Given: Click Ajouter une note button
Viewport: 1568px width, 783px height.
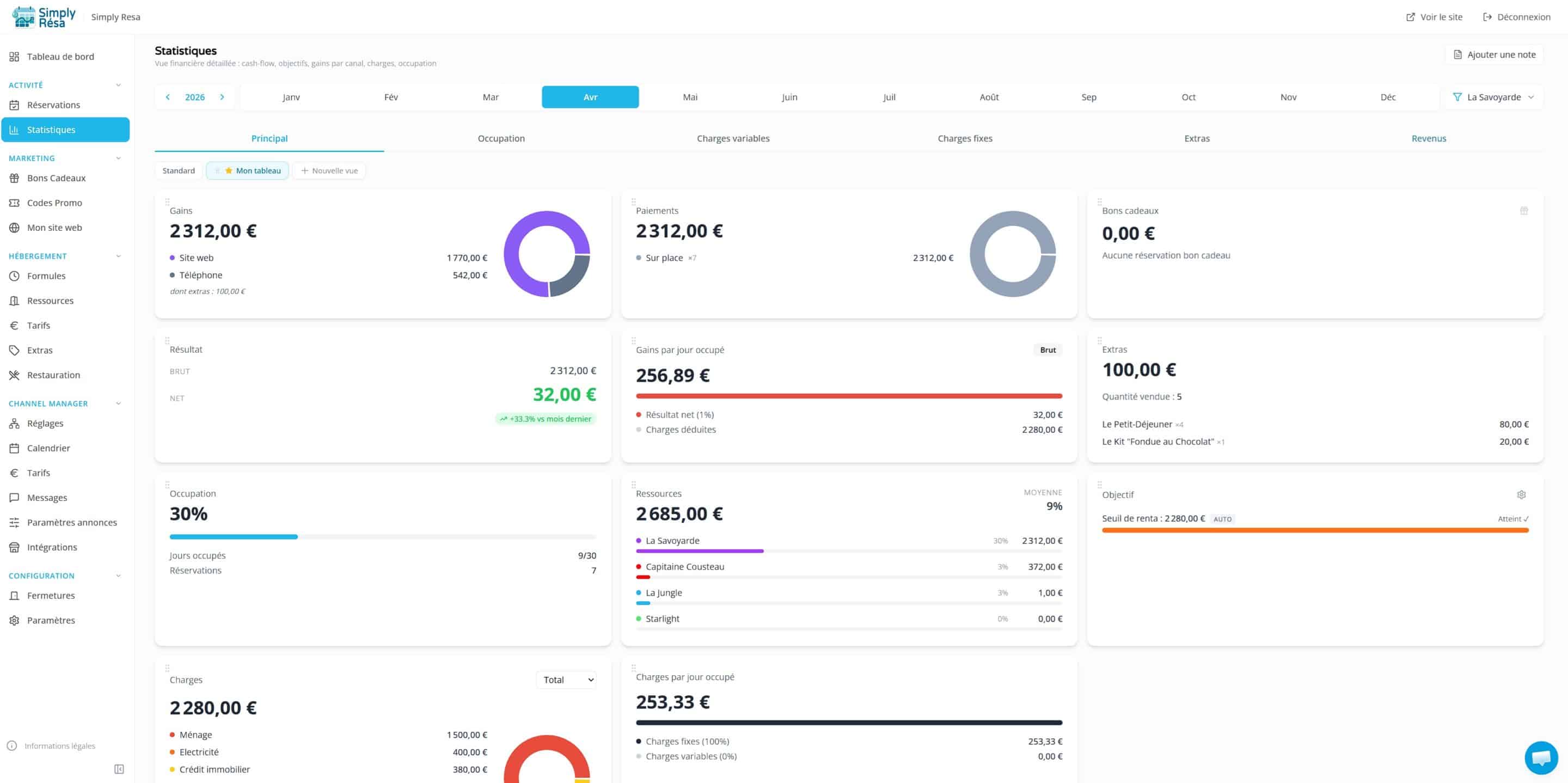Looking at the screenshot, I should pos(1494,55).
